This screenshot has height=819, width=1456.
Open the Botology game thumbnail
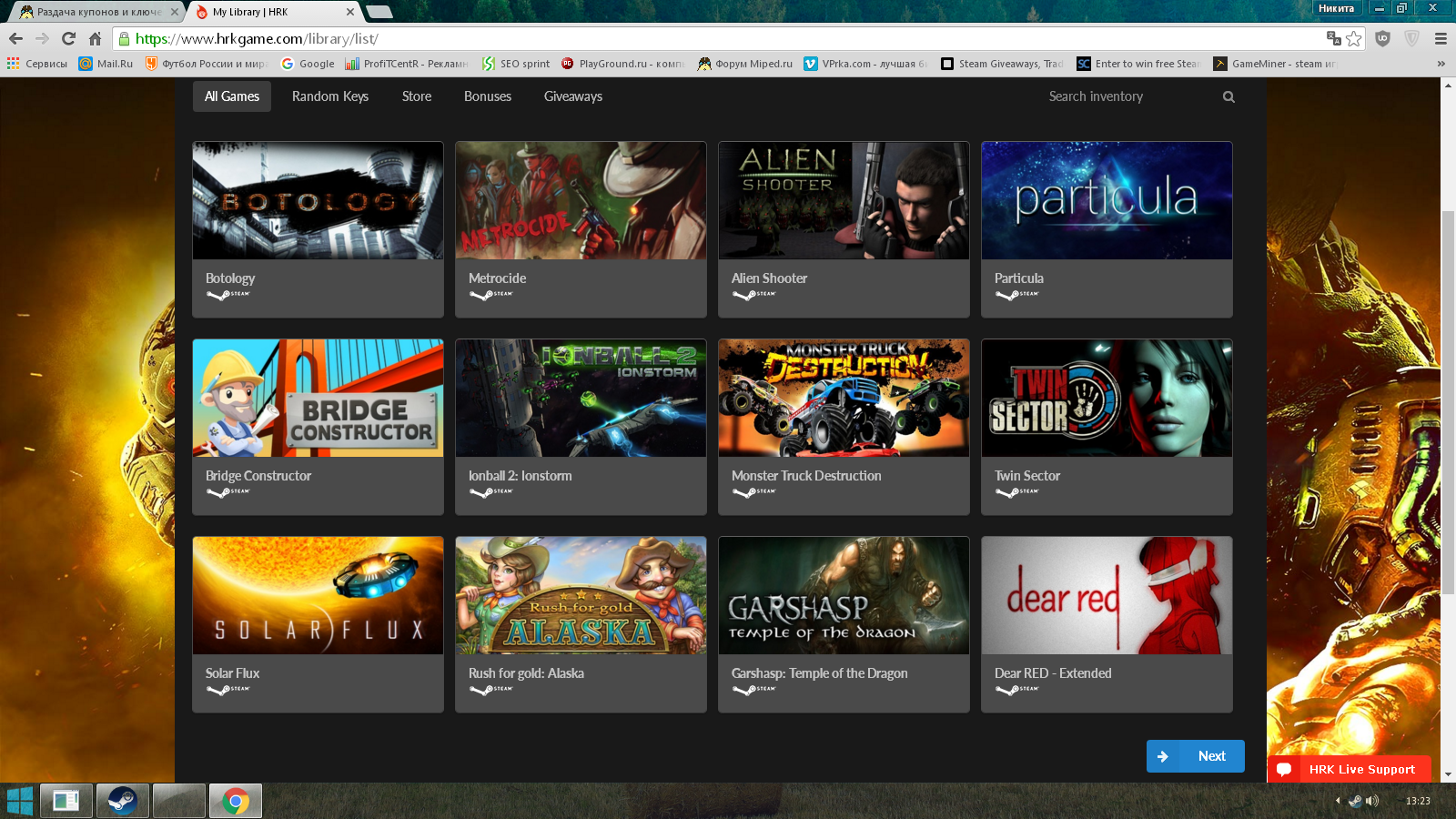pyautogui.click(x=318, y=200)
